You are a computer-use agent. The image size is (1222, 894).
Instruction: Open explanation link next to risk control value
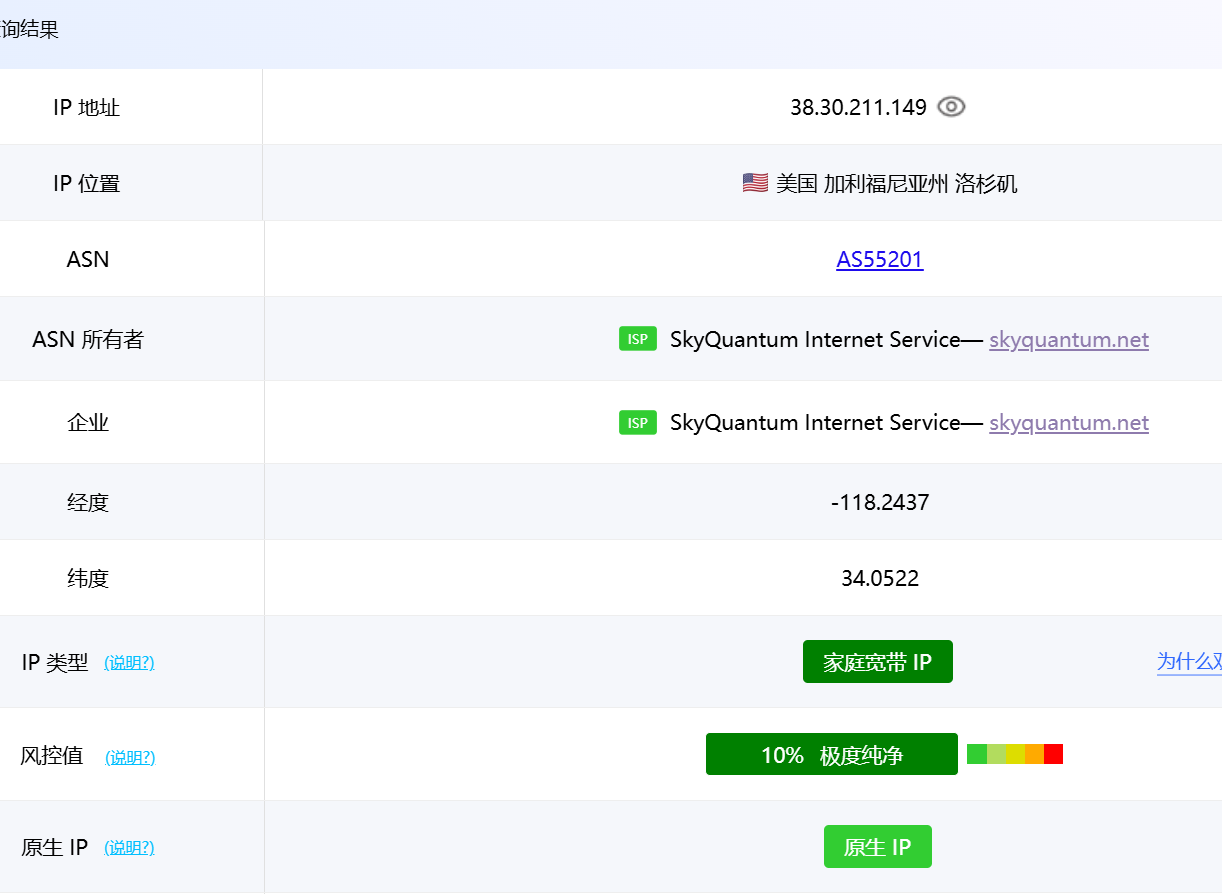coord(130,757)
